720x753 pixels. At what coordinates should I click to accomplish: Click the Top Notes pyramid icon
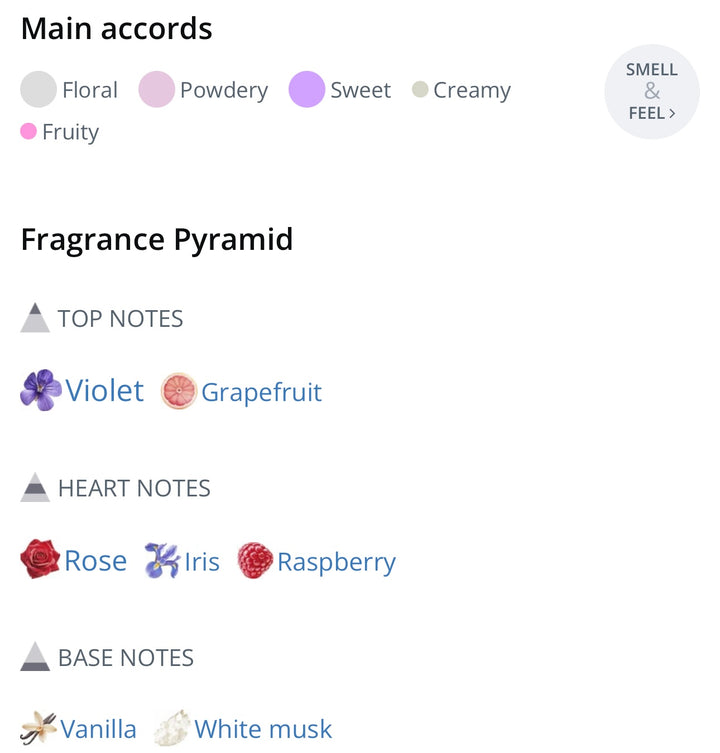[x=35, y=318]
